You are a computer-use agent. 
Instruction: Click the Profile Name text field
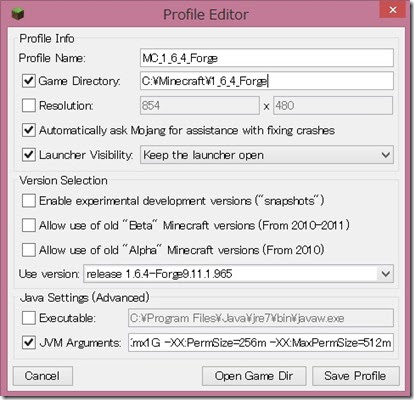[267, 58]
